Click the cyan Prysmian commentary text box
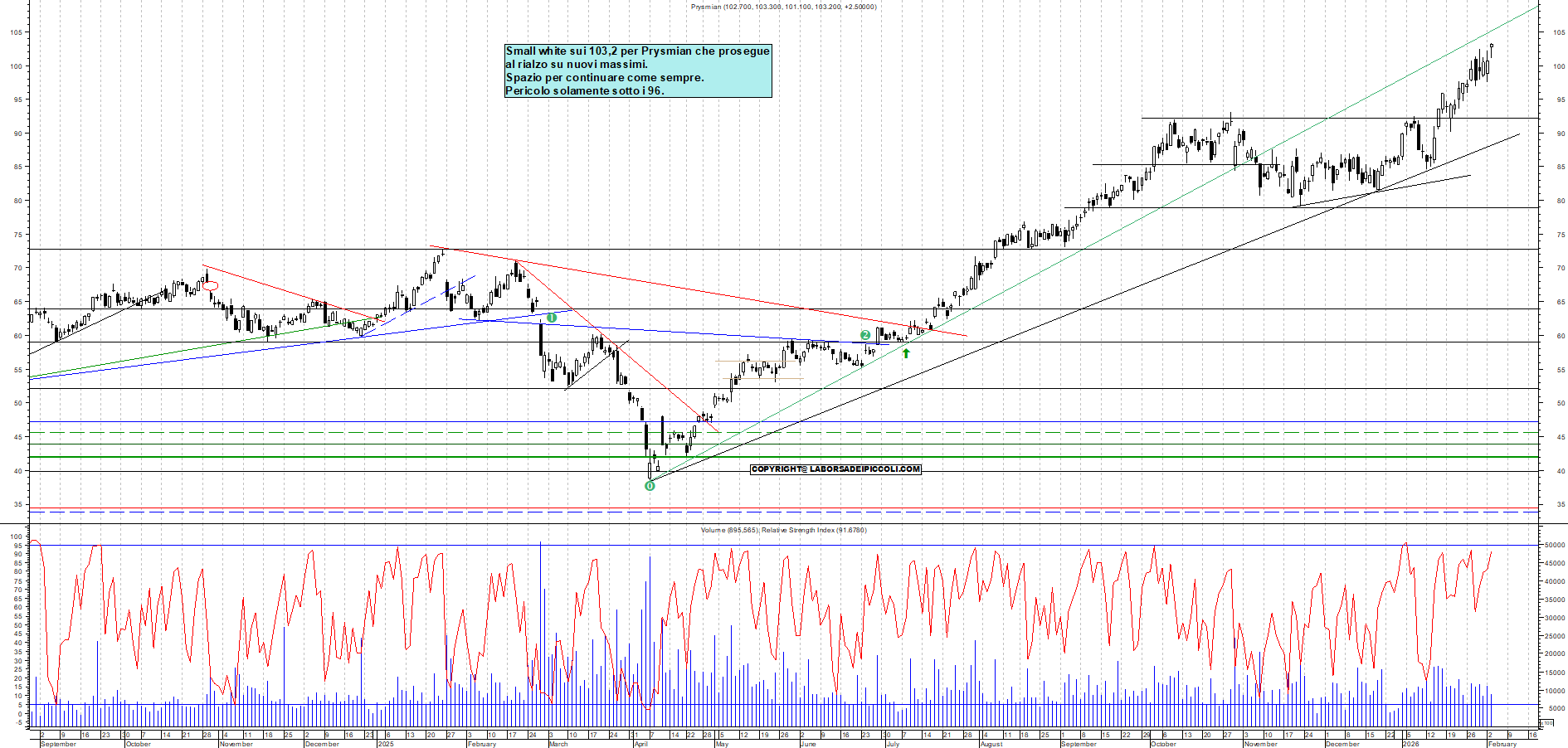Image resolution: width=1568 pixels, height=748 pixels. point(637,70)
